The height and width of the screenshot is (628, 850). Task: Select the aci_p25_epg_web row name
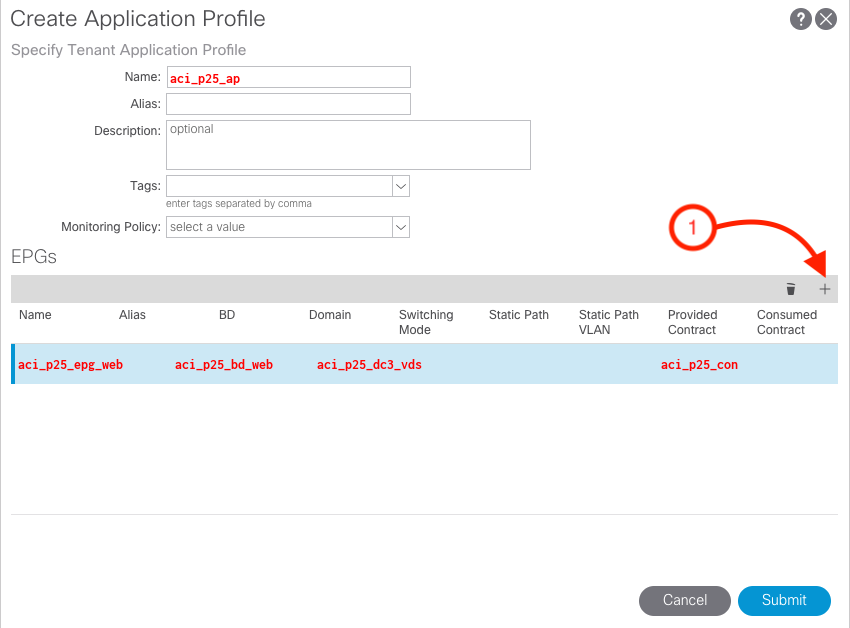click(x=70, y=365)
